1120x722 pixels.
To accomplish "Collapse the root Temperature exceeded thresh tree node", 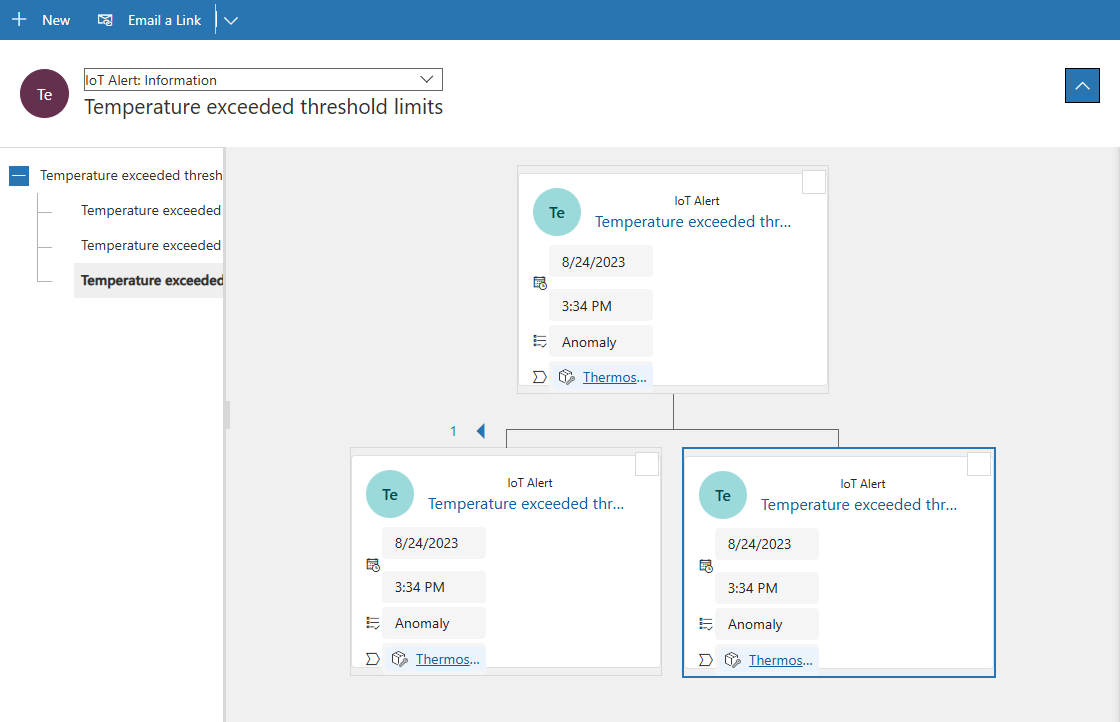I will click(19, 176).
